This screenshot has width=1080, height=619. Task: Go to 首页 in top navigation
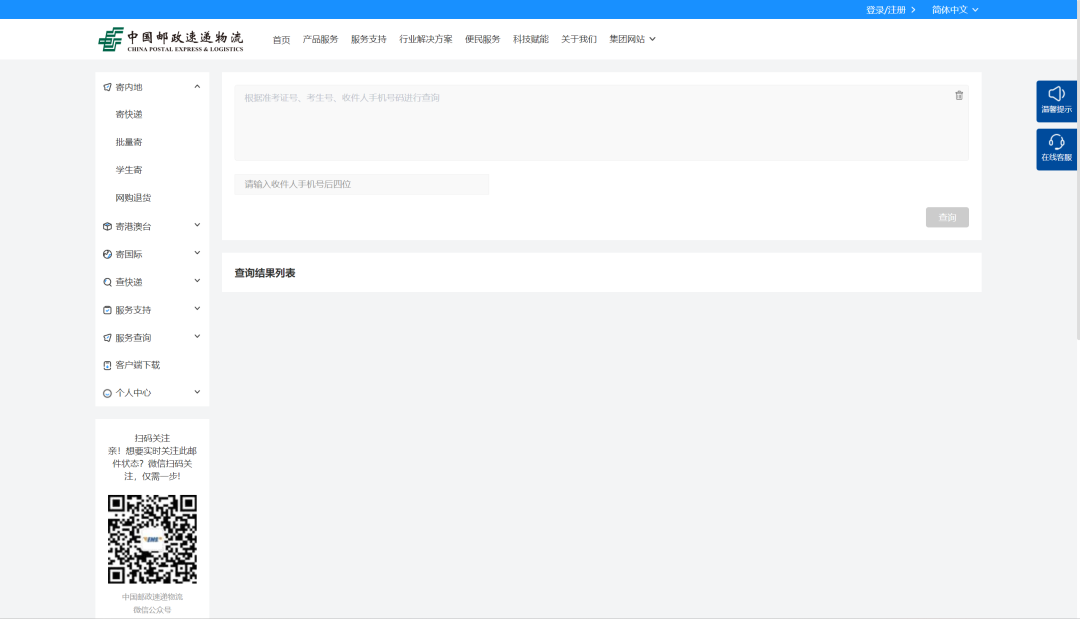tap(281, 40)
